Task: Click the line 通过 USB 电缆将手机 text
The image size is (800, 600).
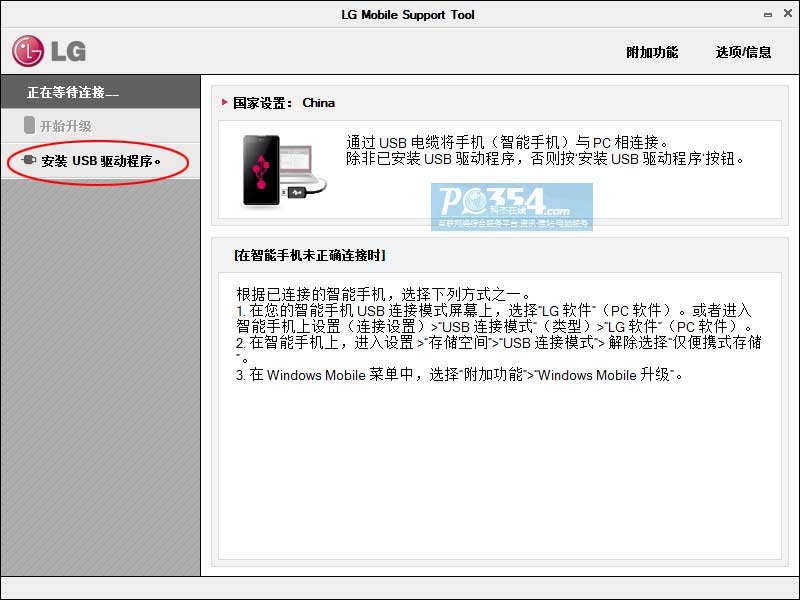Action: [507, 142]
